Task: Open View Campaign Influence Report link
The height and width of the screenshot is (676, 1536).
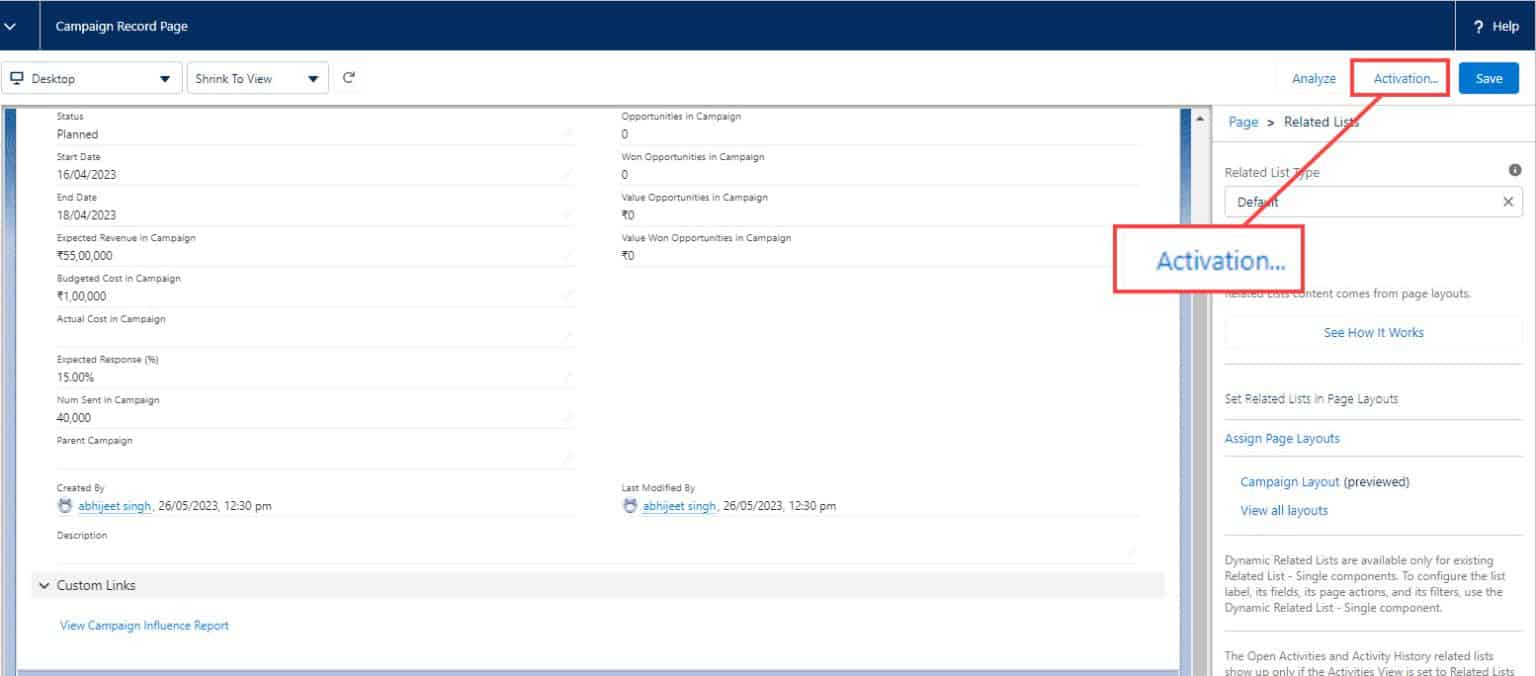Action: point(144,625)
